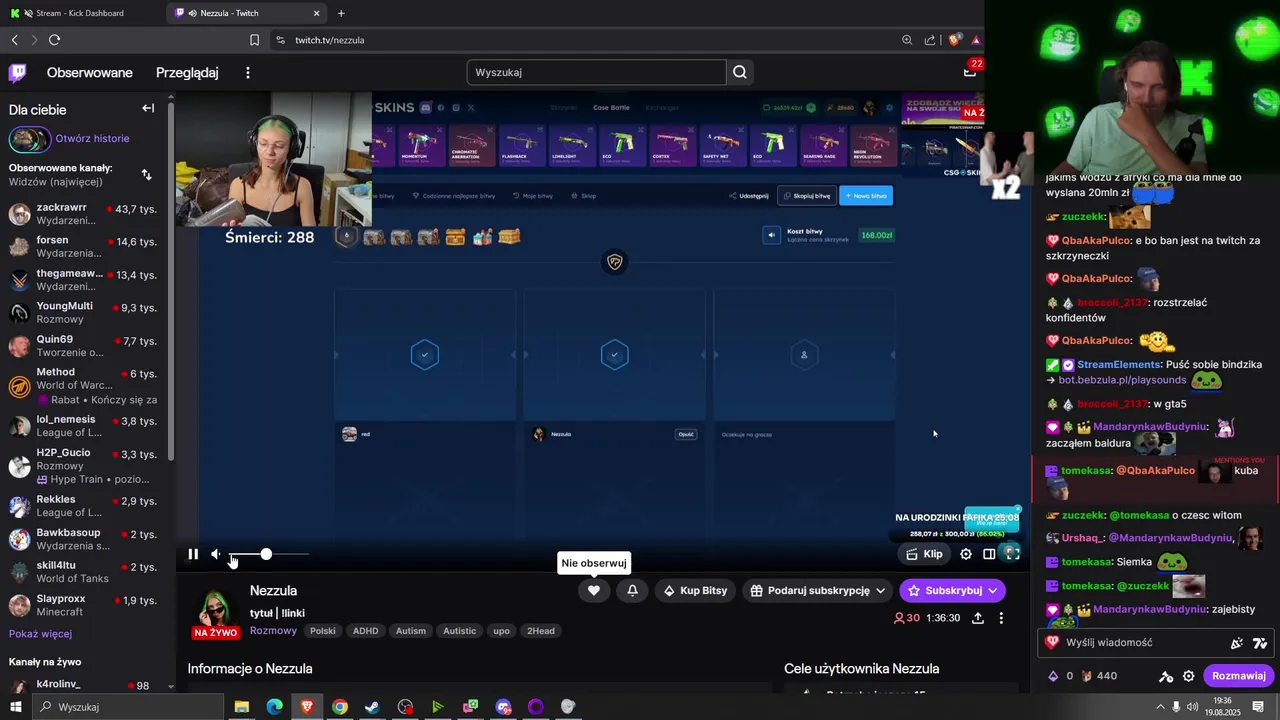1280x720 pixels.
Task: Share the stream with the upload icon
Action: point(978,618)
